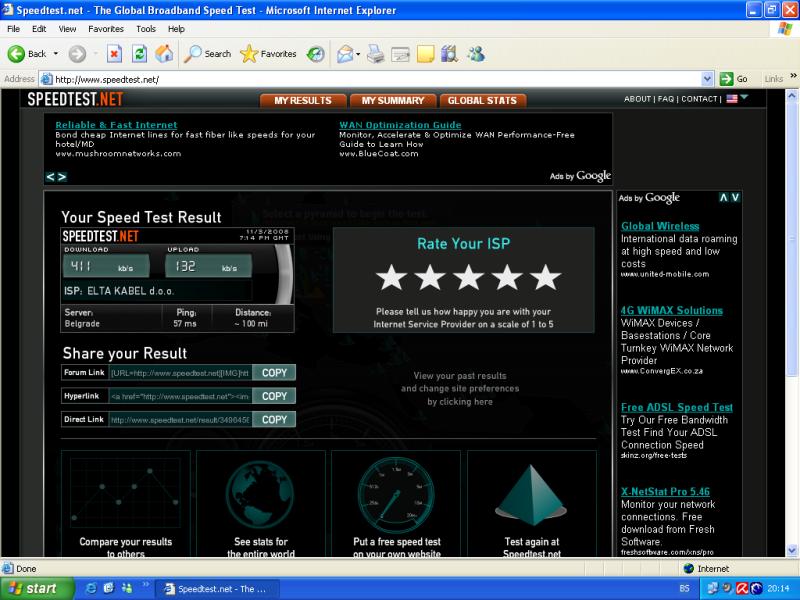The image size is (800, 600).
Task: Click the compare results graph icon
Action: pos(125,493)
